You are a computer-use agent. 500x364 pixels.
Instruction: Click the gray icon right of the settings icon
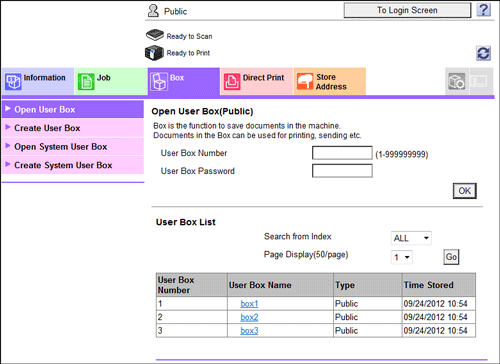coord(479,81)
